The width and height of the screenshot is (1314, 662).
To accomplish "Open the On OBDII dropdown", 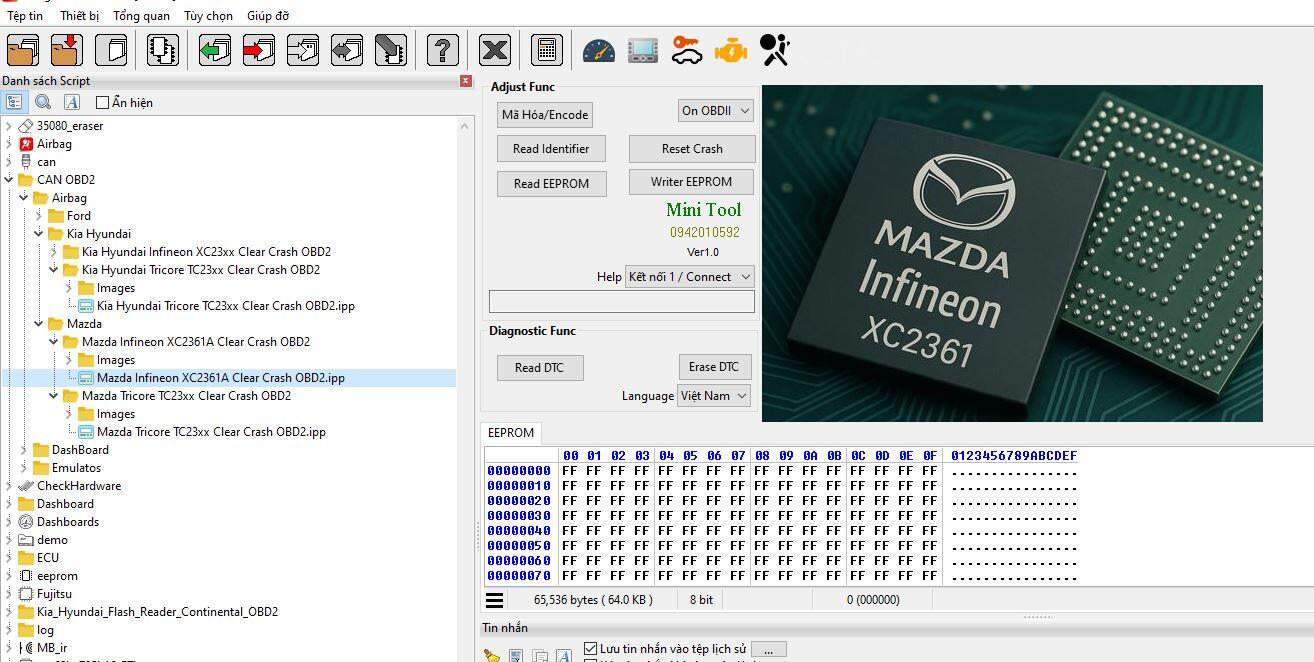I will tap(715, 111).
